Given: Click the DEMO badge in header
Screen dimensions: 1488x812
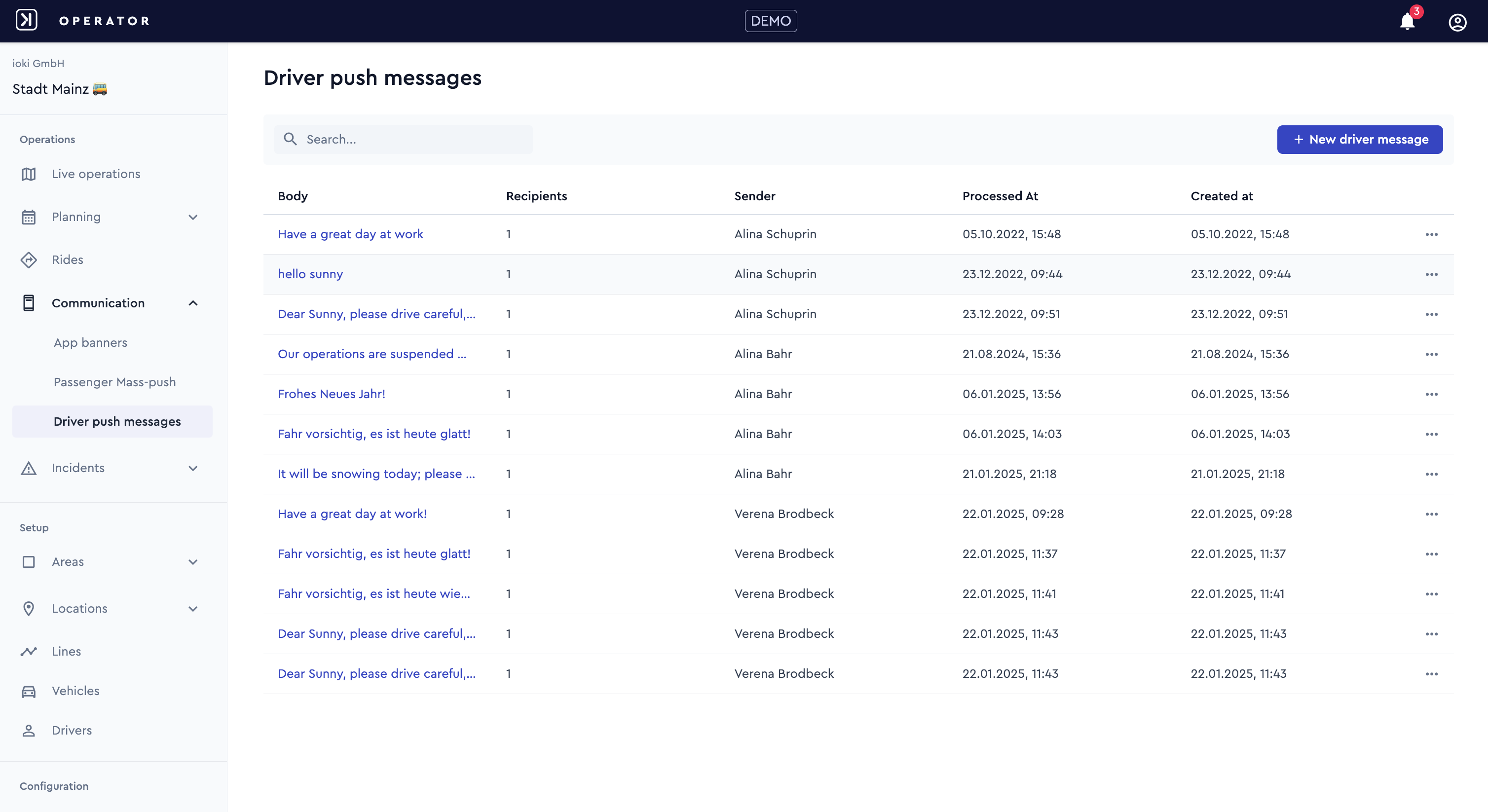Looking at the screenshot, I should (771, 21).
